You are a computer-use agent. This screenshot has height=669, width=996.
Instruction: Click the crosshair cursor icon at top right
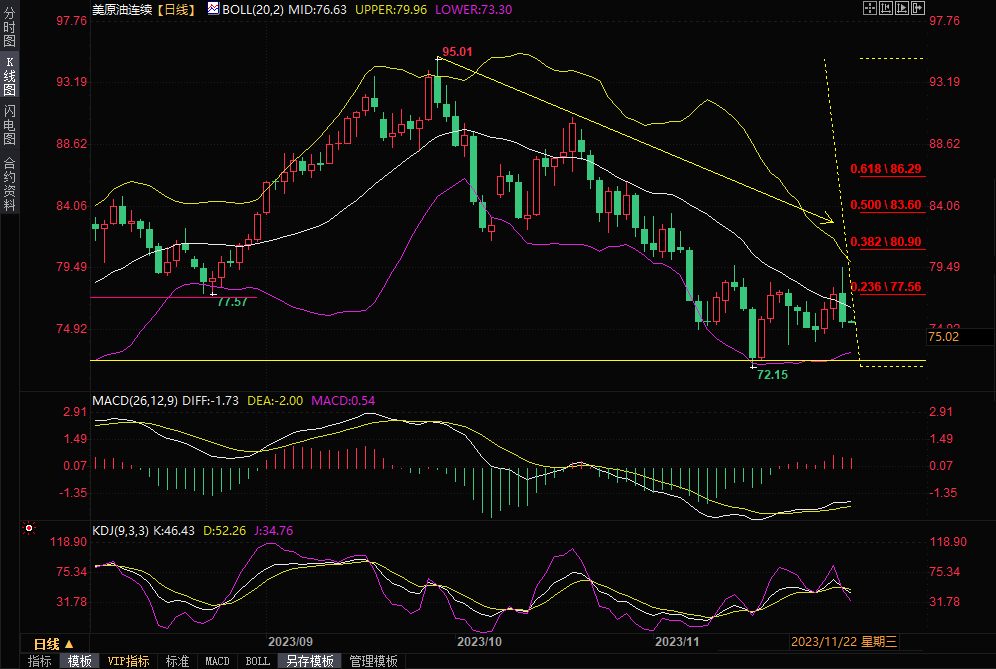pyautogui.click(x=869, y=8)
